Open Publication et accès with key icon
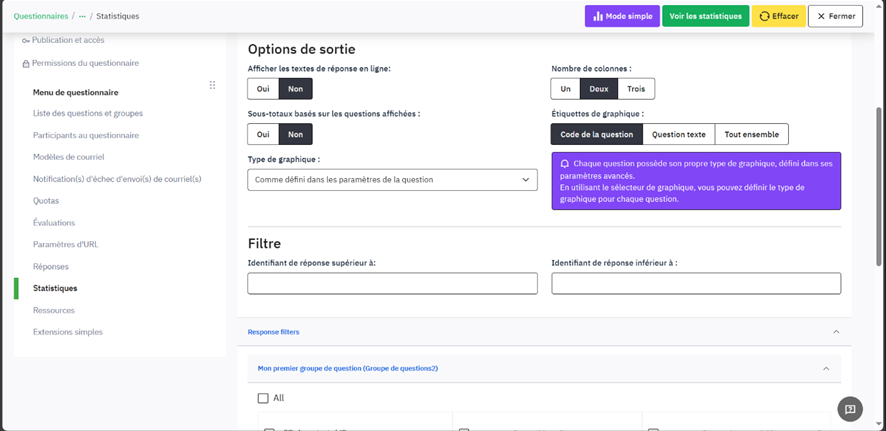The width and height of the screenshot is (886, 431). (x=67, y=40)
